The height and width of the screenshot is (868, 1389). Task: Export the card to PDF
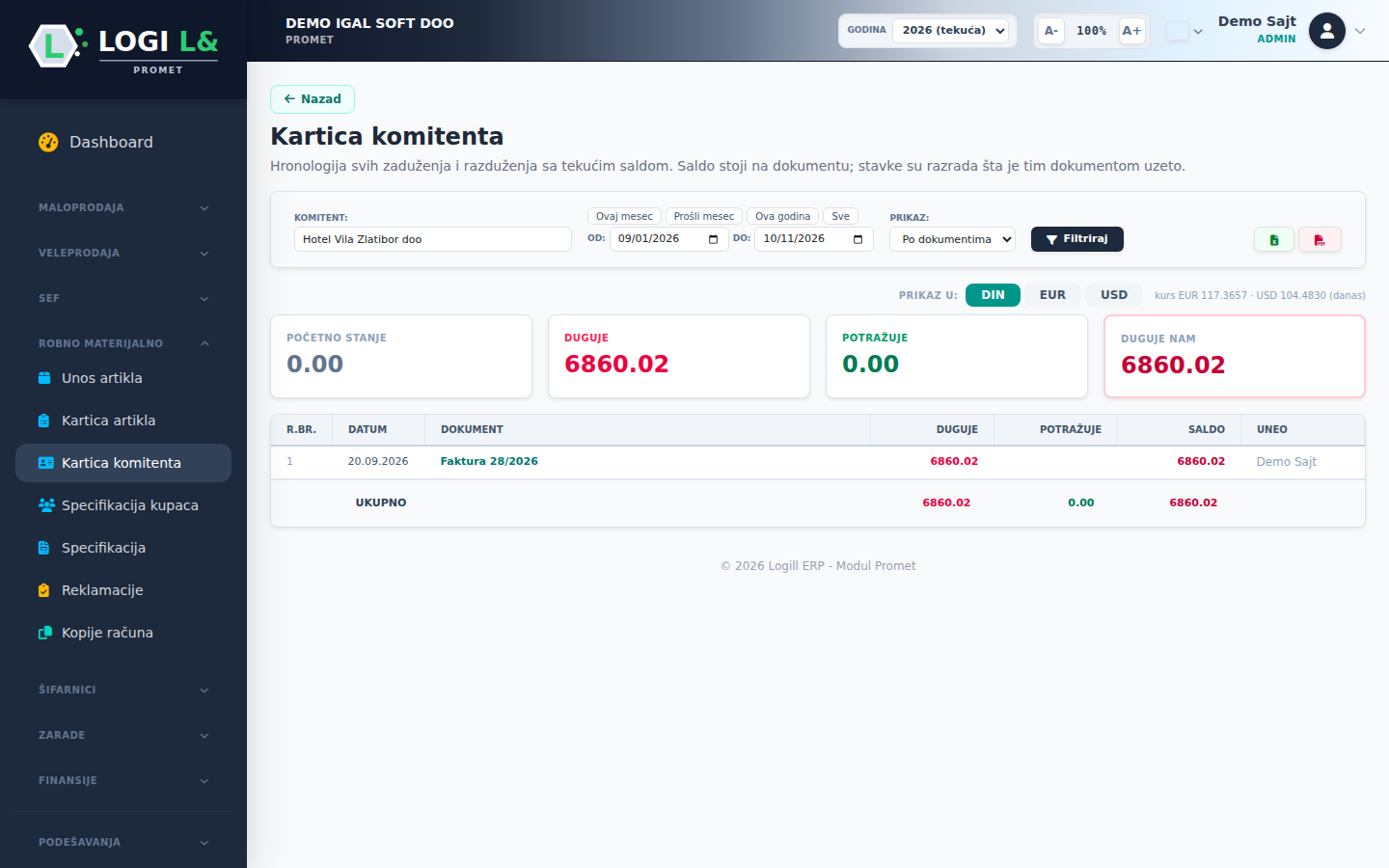coord(1320,239)
